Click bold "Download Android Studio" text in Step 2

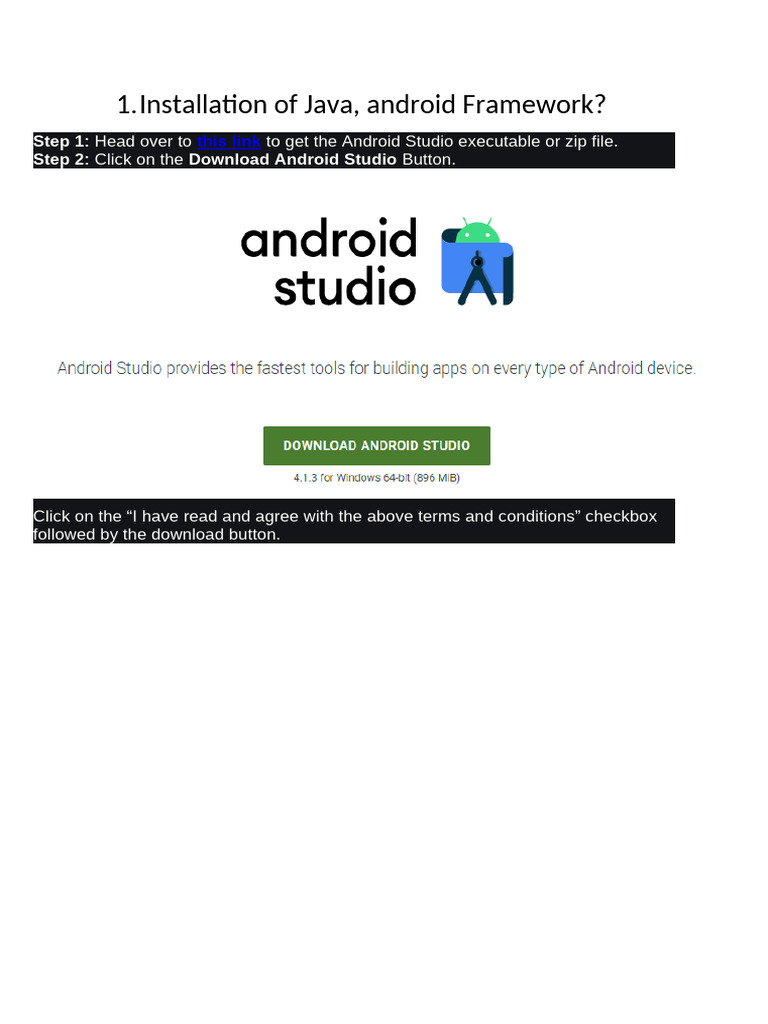[293, 160]
